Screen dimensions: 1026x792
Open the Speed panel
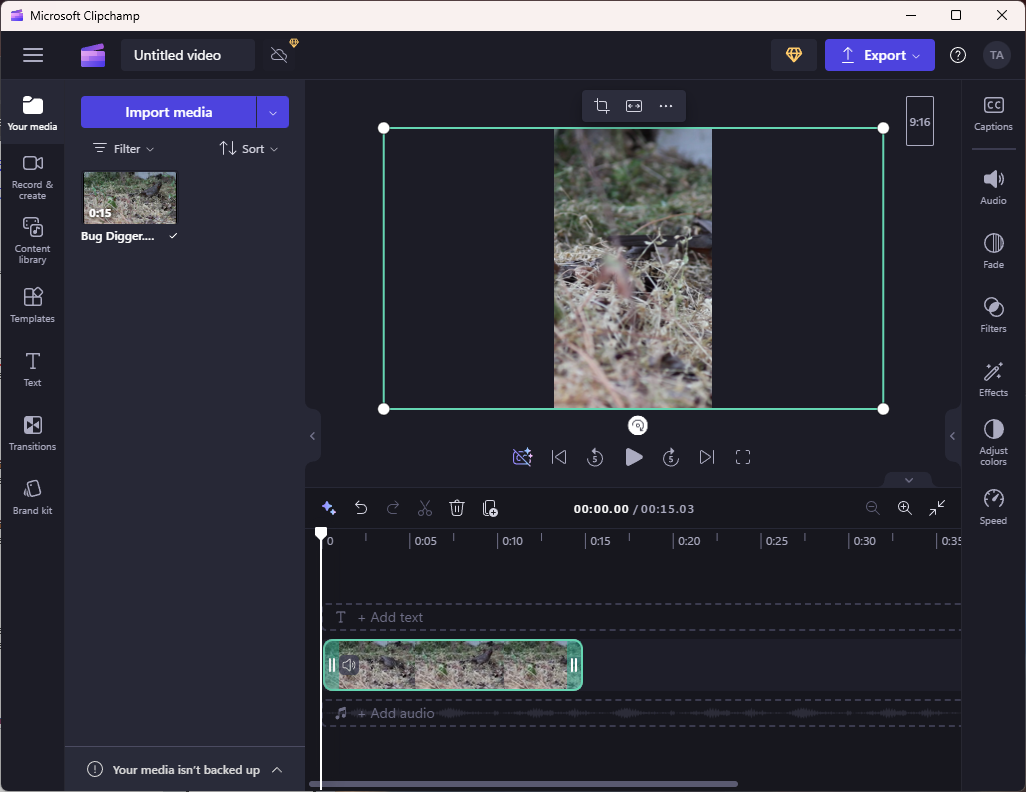click(x=993, y=506)
